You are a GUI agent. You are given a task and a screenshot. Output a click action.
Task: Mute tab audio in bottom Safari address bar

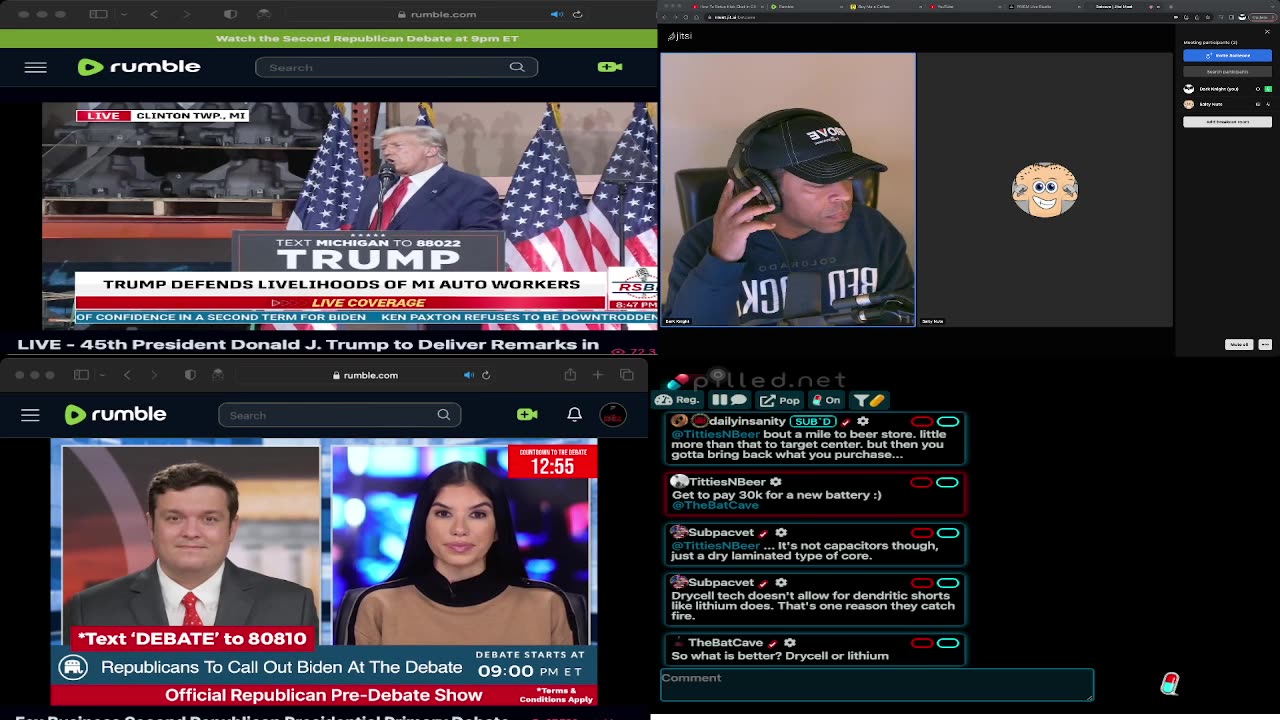click(x=468, y=375)
